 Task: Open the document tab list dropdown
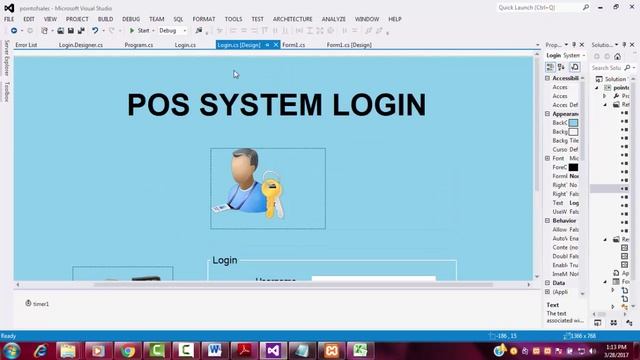(537, 45)
